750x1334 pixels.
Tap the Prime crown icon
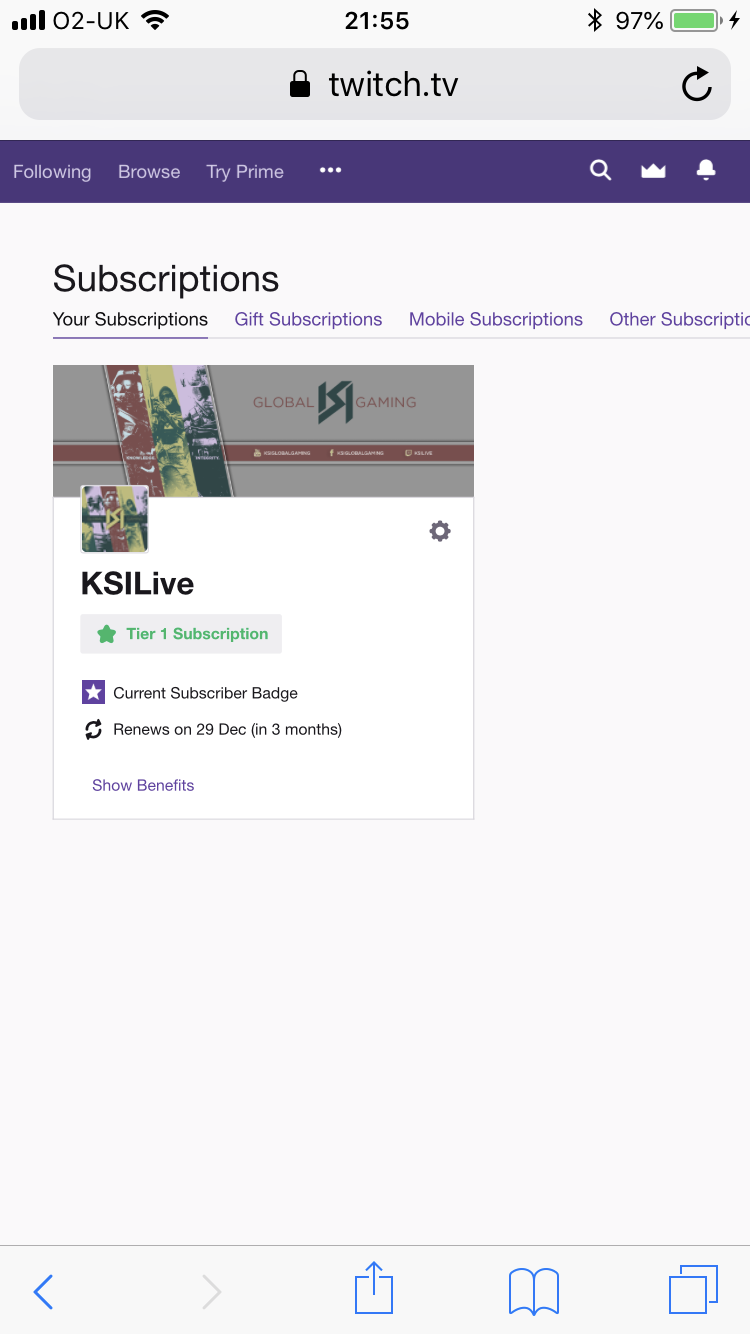653,171
